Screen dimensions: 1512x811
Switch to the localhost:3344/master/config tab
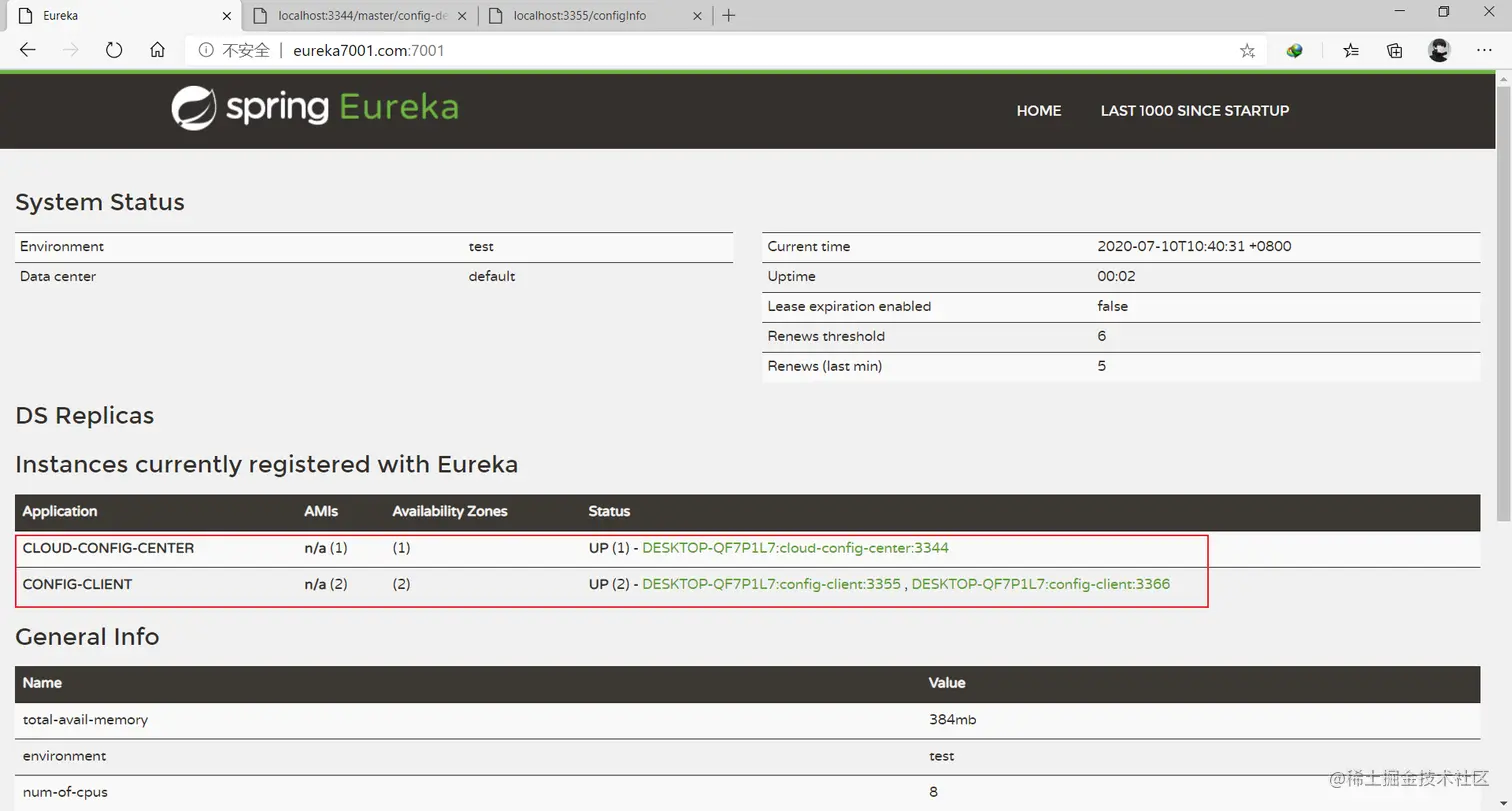coord(358,16)
